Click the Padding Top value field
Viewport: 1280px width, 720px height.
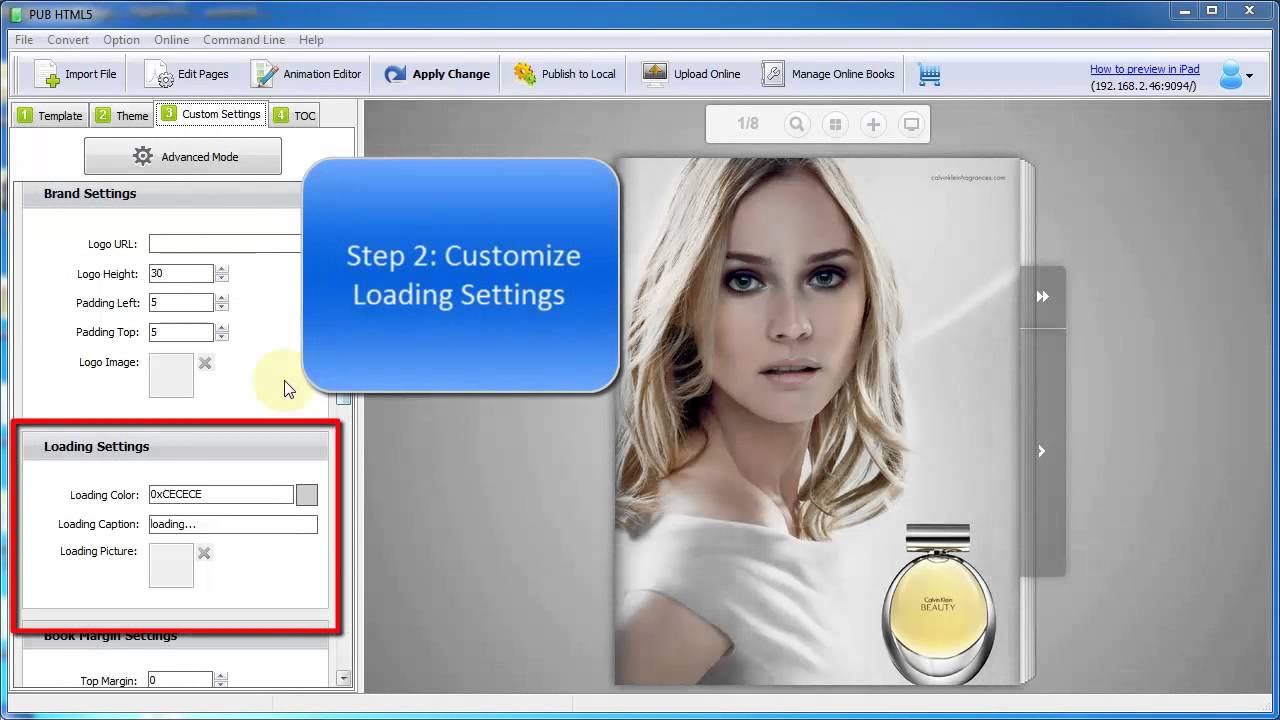click(x=181, y=332)
